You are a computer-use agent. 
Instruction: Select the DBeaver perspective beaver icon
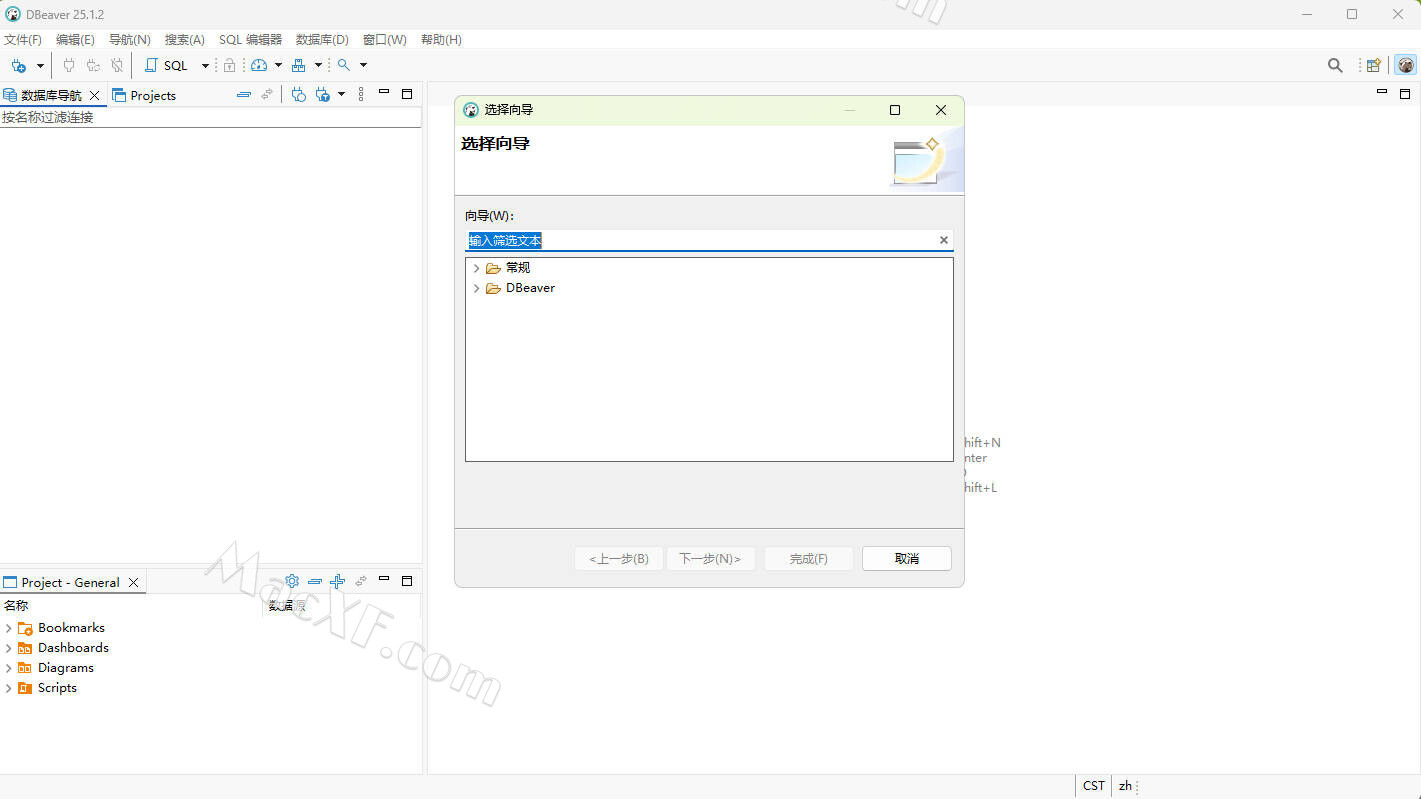(1406, 65)
